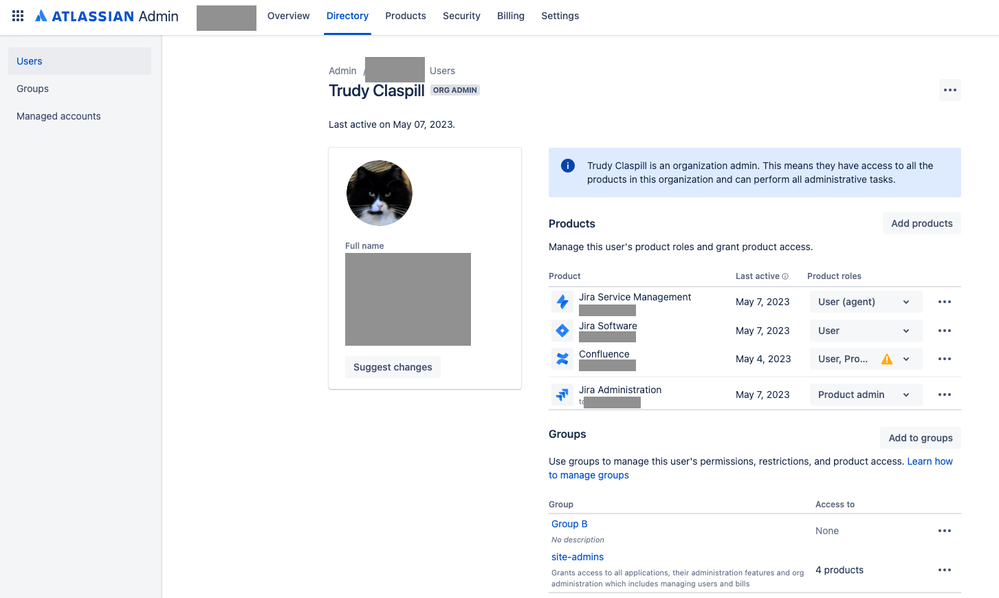Click the Access to column header
The image size is (999, 598).
pyautogui.click(x=835, y=504)
